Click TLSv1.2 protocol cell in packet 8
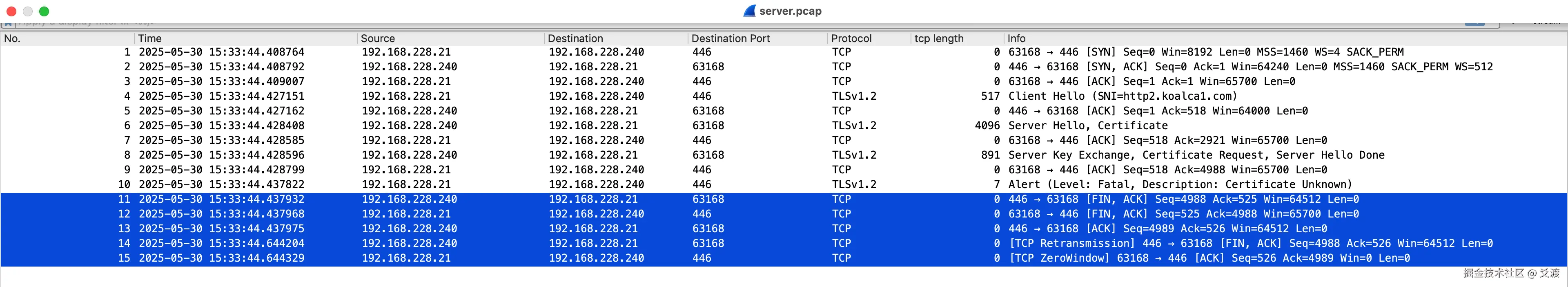Image resolution: width=1568 pixels, height=287 pixels. point(854,155)
